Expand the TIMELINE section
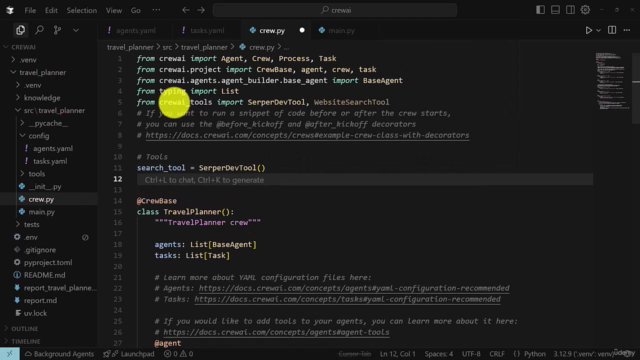640x360 pixels. point(26,341)
